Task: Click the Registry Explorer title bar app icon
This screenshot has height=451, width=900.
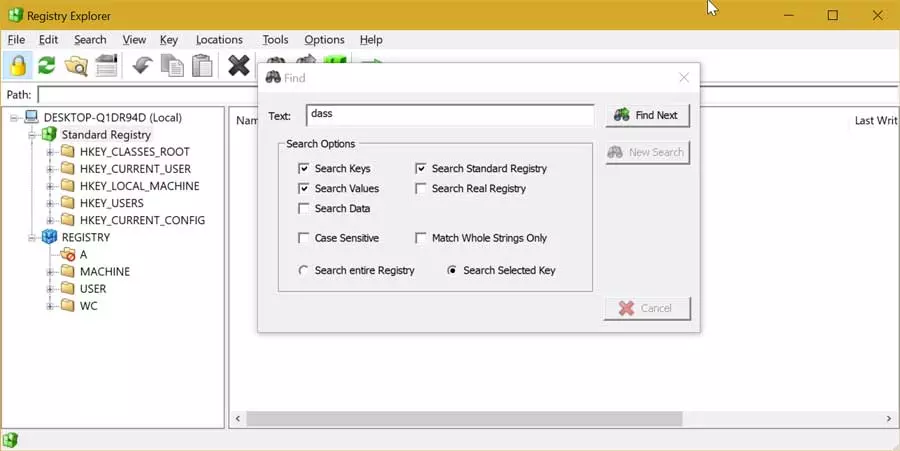Action: [15, 15]
